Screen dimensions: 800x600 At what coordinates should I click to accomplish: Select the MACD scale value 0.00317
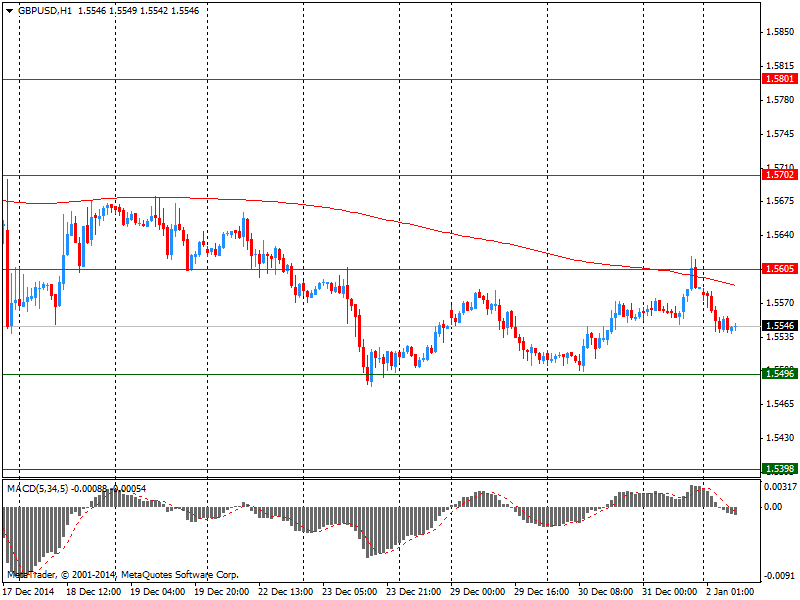(x=780, y=487)
